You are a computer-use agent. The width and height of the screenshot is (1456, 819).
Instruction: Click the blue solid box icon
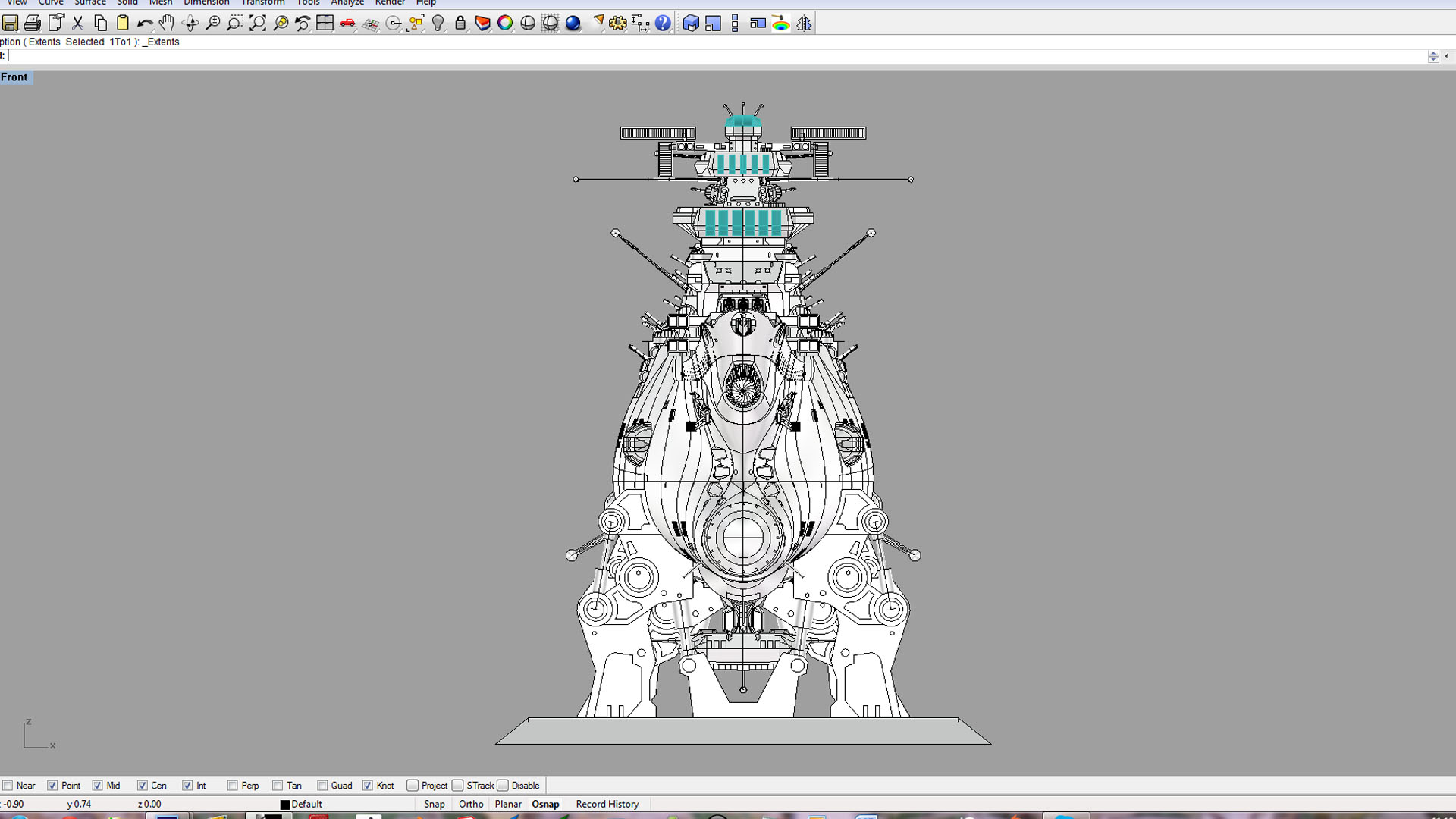click(691, 24)
